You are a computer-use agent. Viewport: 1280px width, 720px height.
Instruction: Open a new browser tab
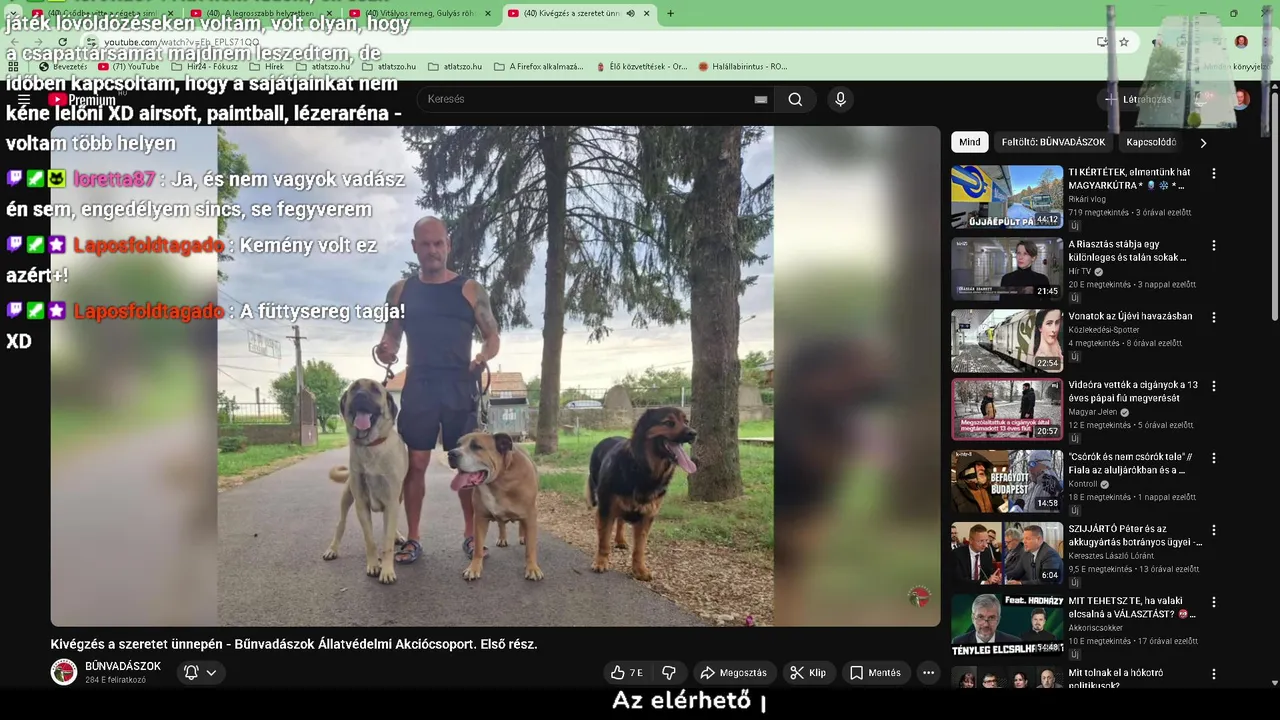click(670, 13)
